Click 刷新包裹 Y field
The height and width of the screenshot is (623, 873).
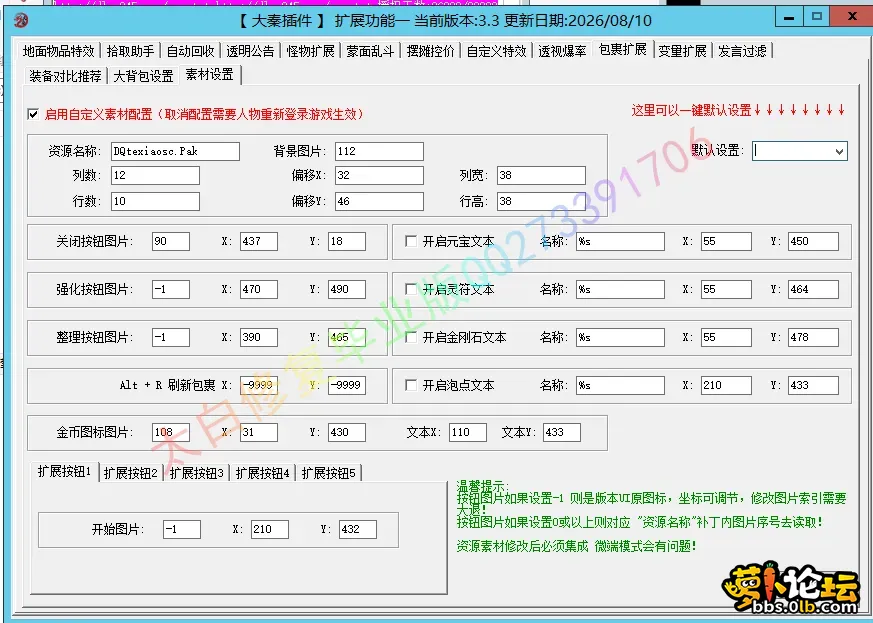pos(347,385)
